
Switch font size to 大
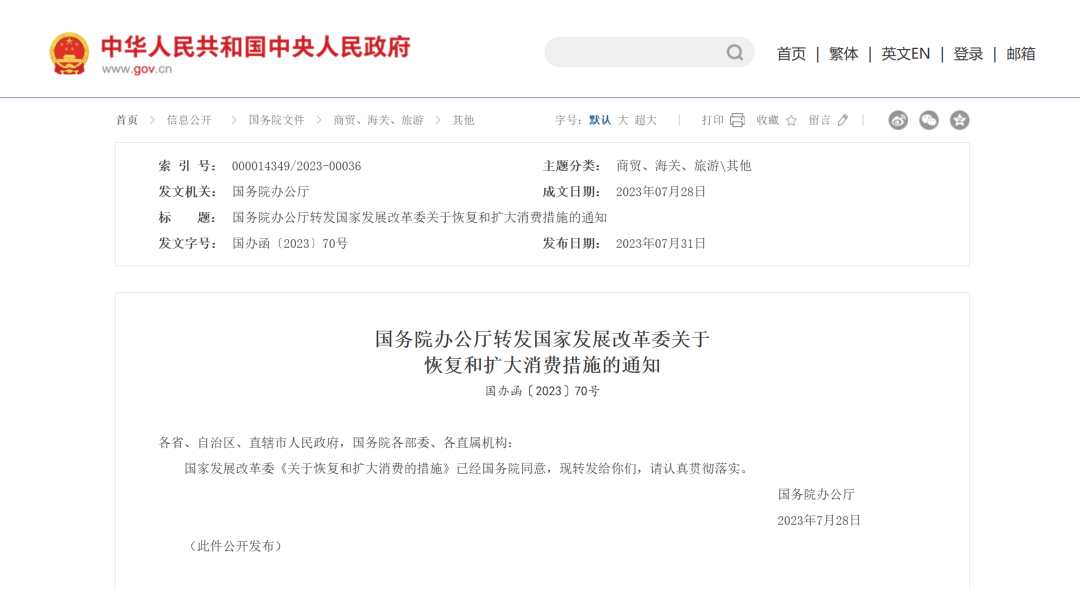click(x=623, y=120)
